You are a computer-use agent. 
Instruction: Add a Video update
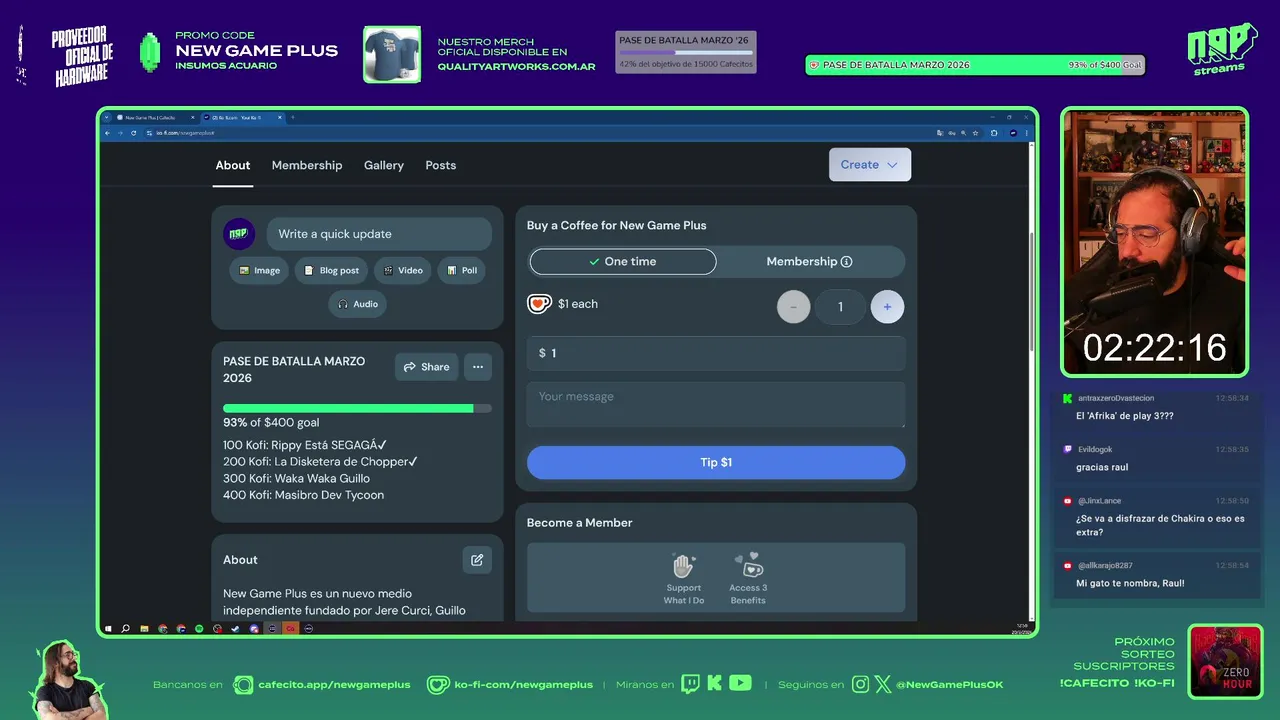402,270
